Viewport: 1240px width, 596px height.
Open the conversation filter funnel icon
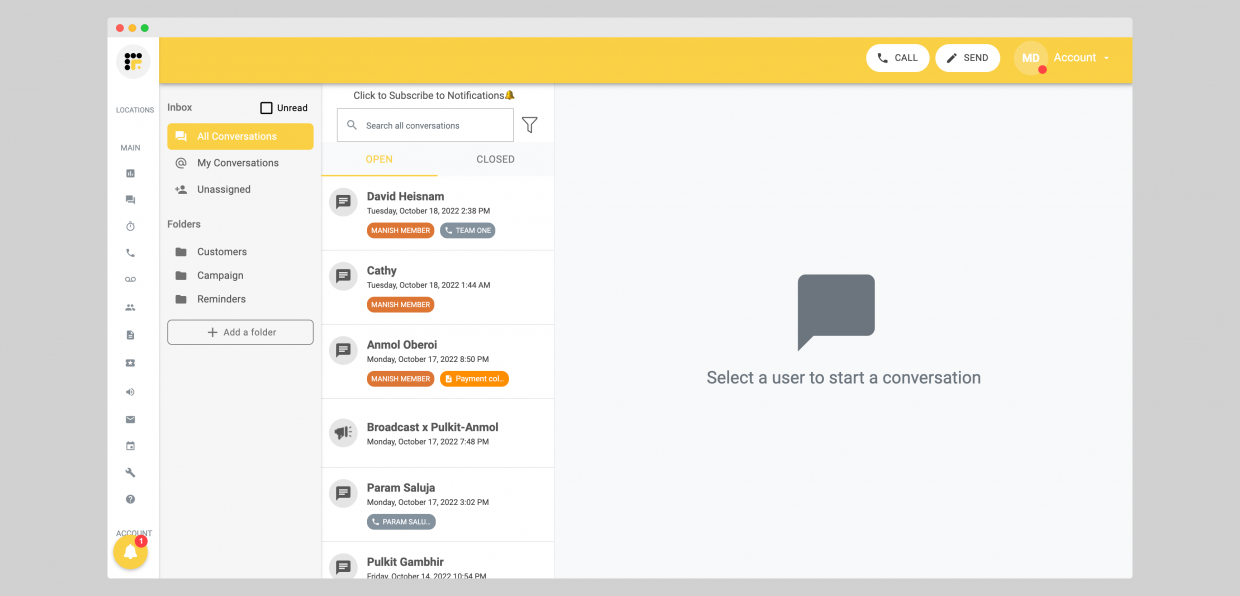pyautogui.click(x=530, y=124)
